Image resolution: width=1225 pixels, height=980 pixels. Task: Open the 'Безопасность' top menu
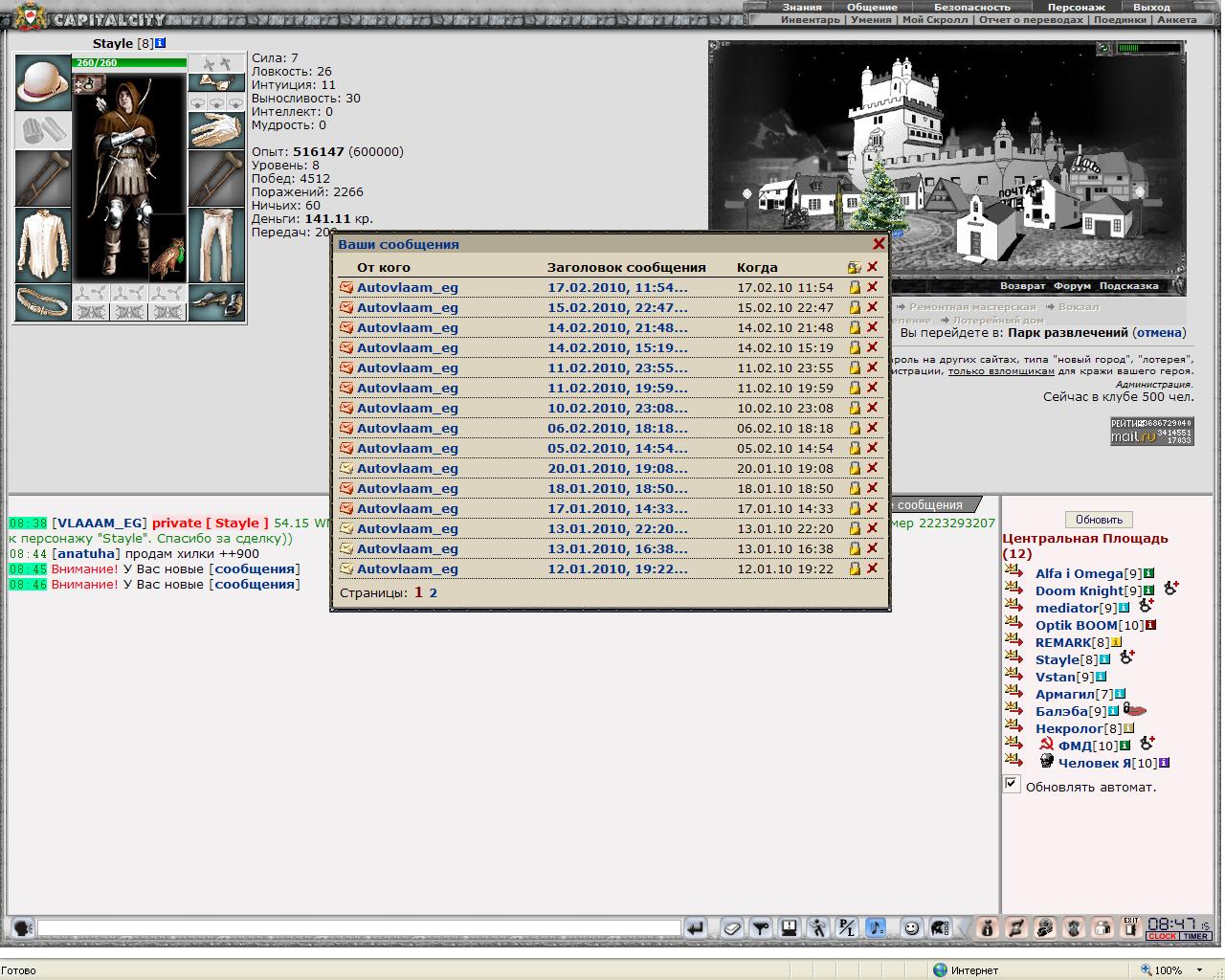(x=972, y=7)
